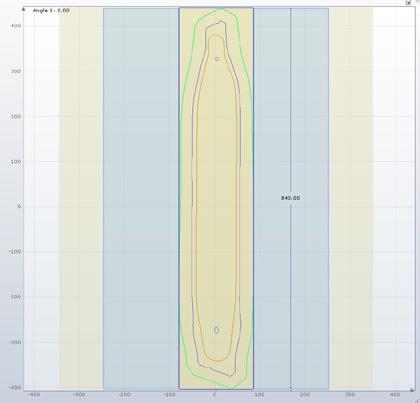
Task: Click the 0 tick label on vertical axis
Action: [19, 206]
